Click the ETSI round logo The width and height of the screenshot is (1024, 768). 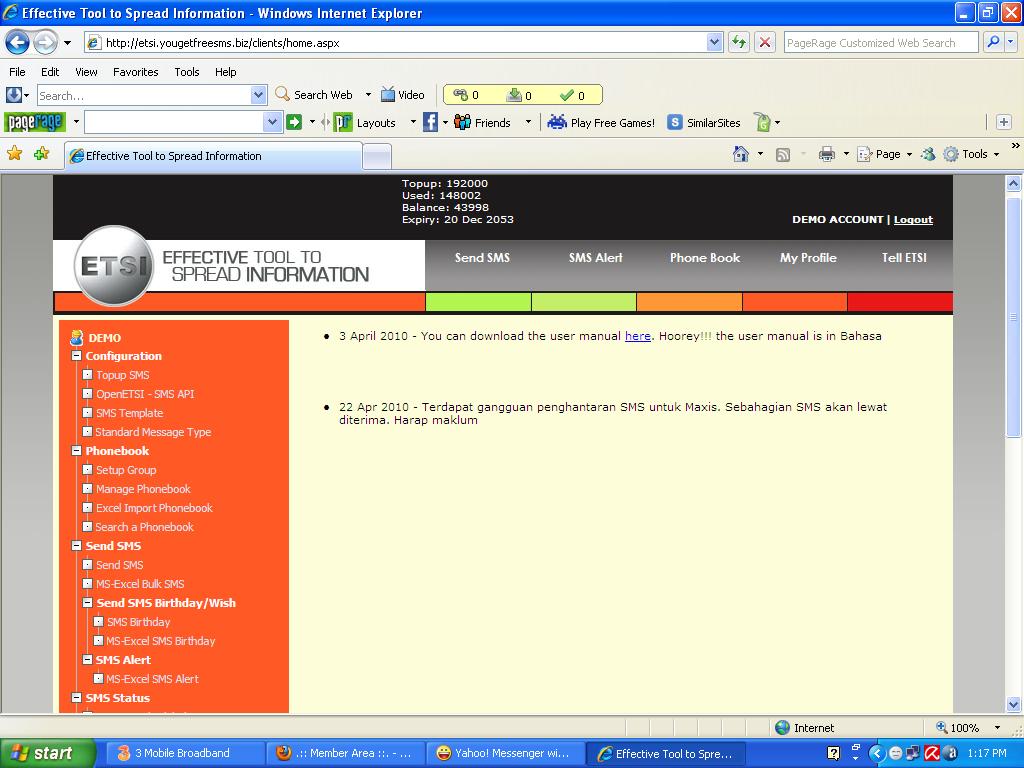(x=114, y=265)
